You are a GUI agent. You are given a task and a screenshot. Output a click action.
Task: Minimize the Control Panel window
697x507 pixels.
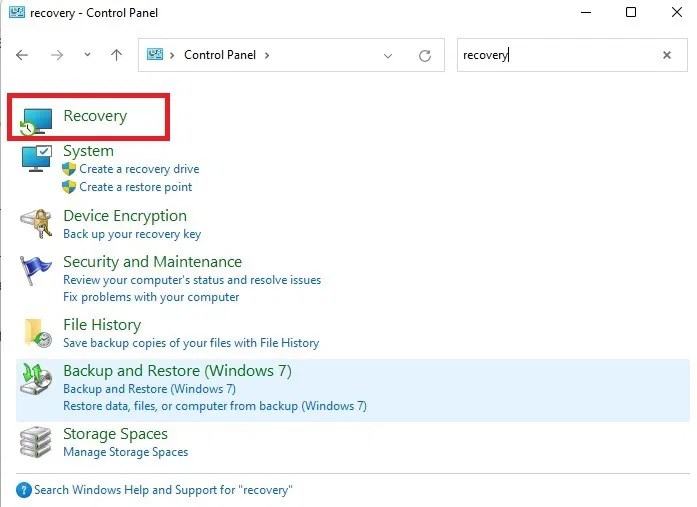586,12
